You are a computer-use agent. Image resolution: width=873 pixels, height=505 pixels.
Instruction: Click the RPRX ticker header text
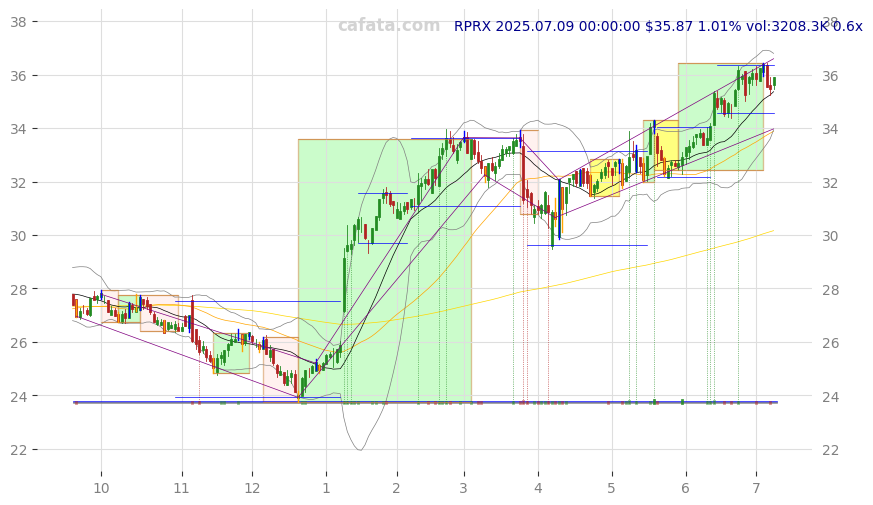click(x=658, y=26)
